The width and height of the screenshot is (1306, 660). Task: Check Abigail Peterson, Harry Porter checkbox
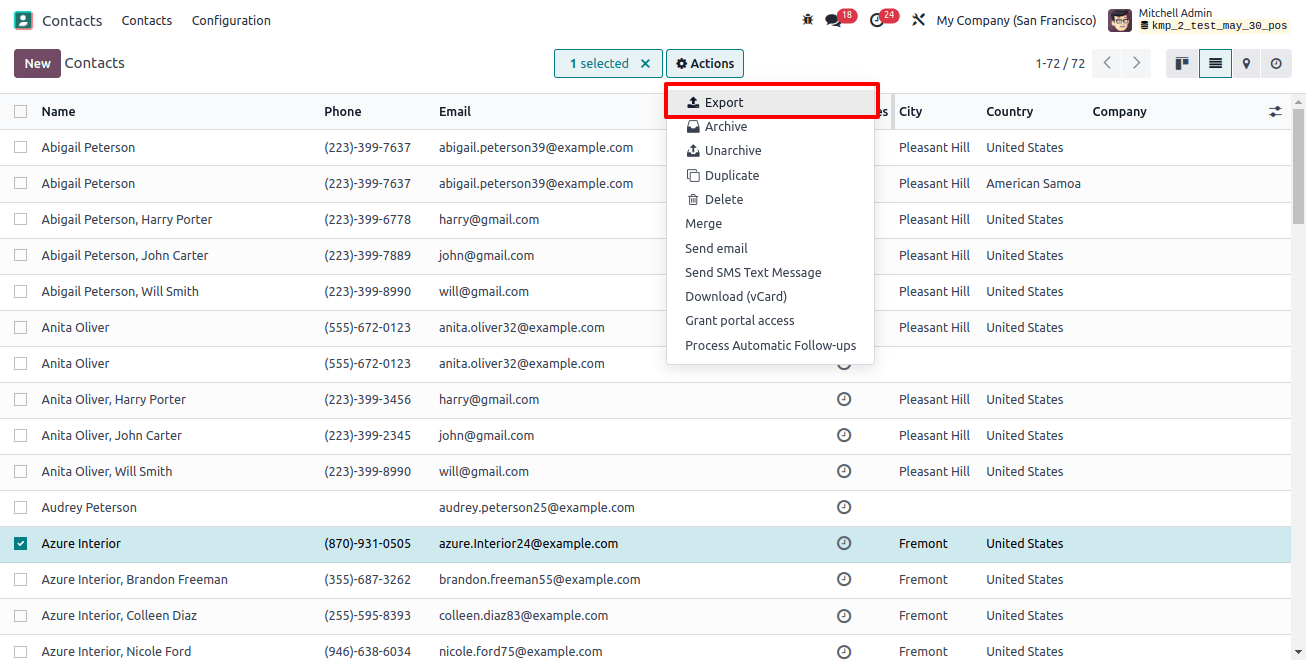click(20, 220)
